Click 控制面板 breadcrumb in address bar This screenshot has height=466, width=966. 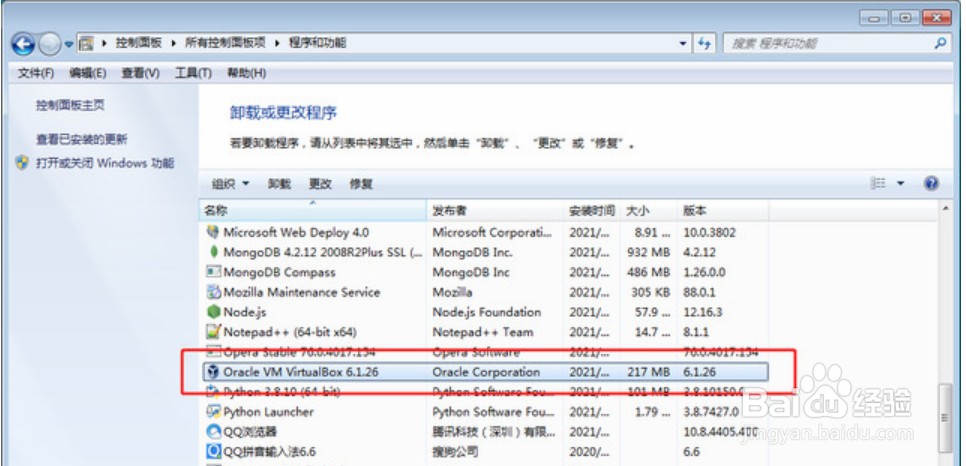click(x=139, y=43)
